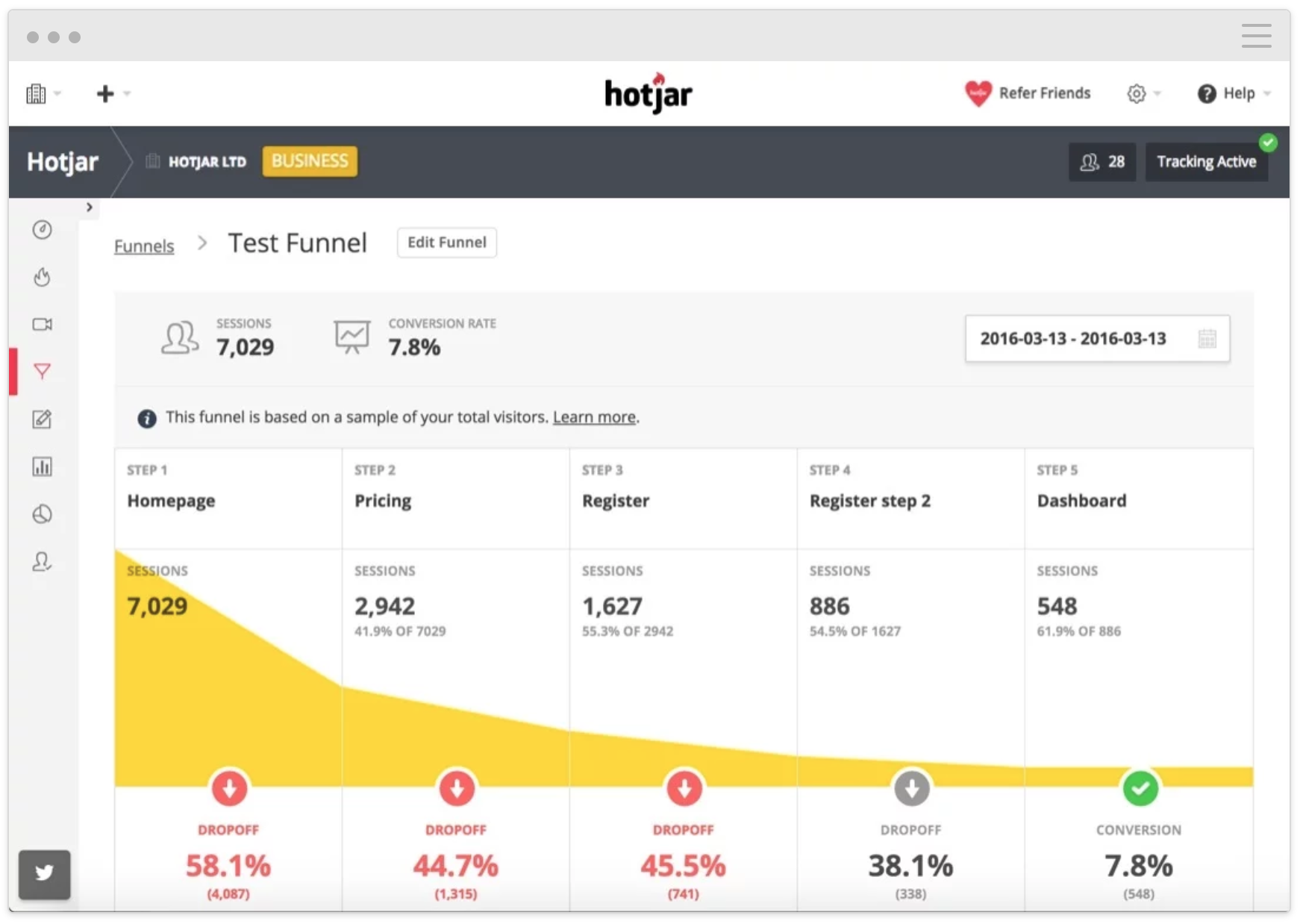Open the Learn more link
This screenshot has width=1300, height=924.
(x=594, y=416)
